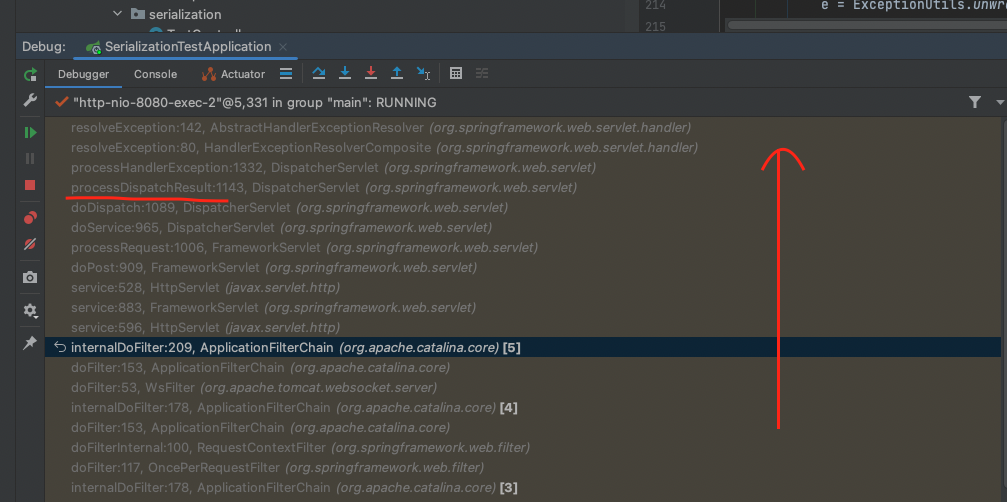
Task: Select frame doPost:909 FrameworkServlet
Action: 523,267
